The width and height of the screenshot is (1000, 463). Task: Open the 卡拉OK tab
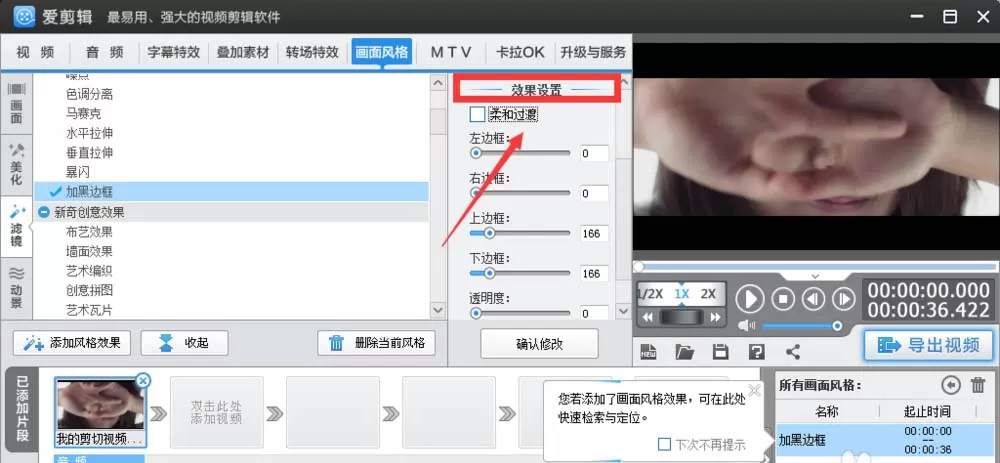tap(520, 52)
